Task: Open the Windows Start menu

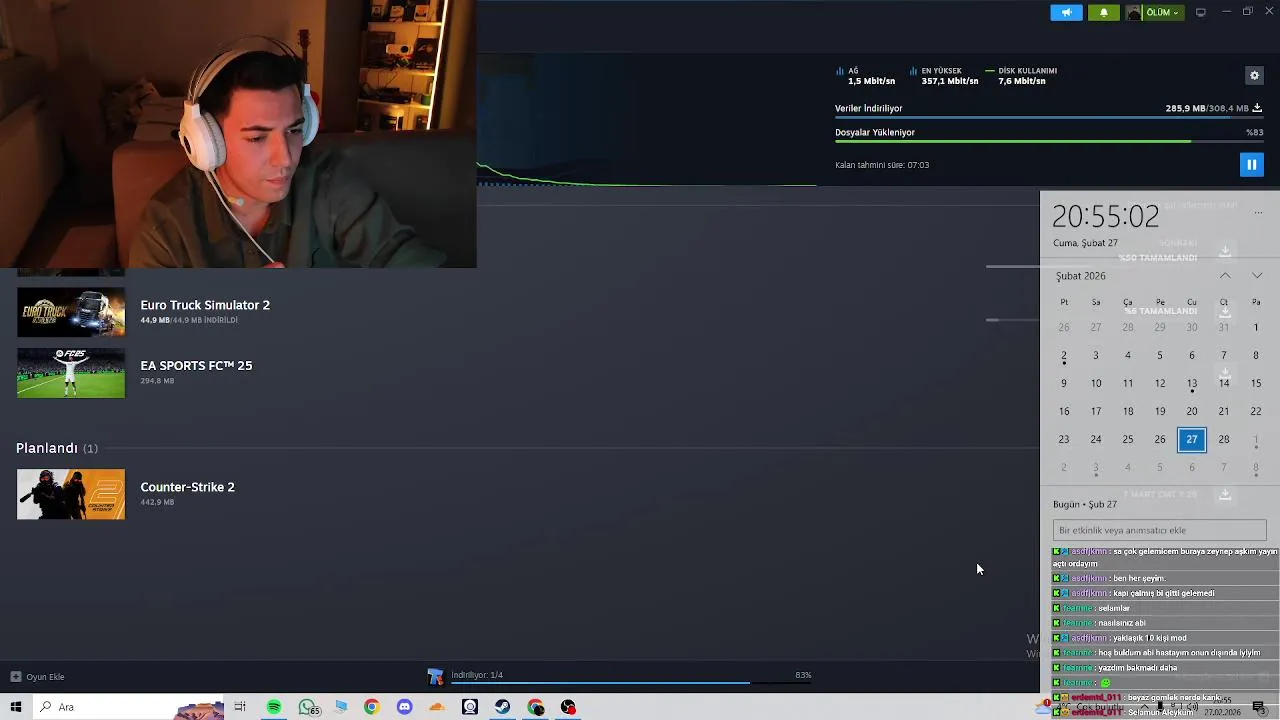Action: point(16,707)
